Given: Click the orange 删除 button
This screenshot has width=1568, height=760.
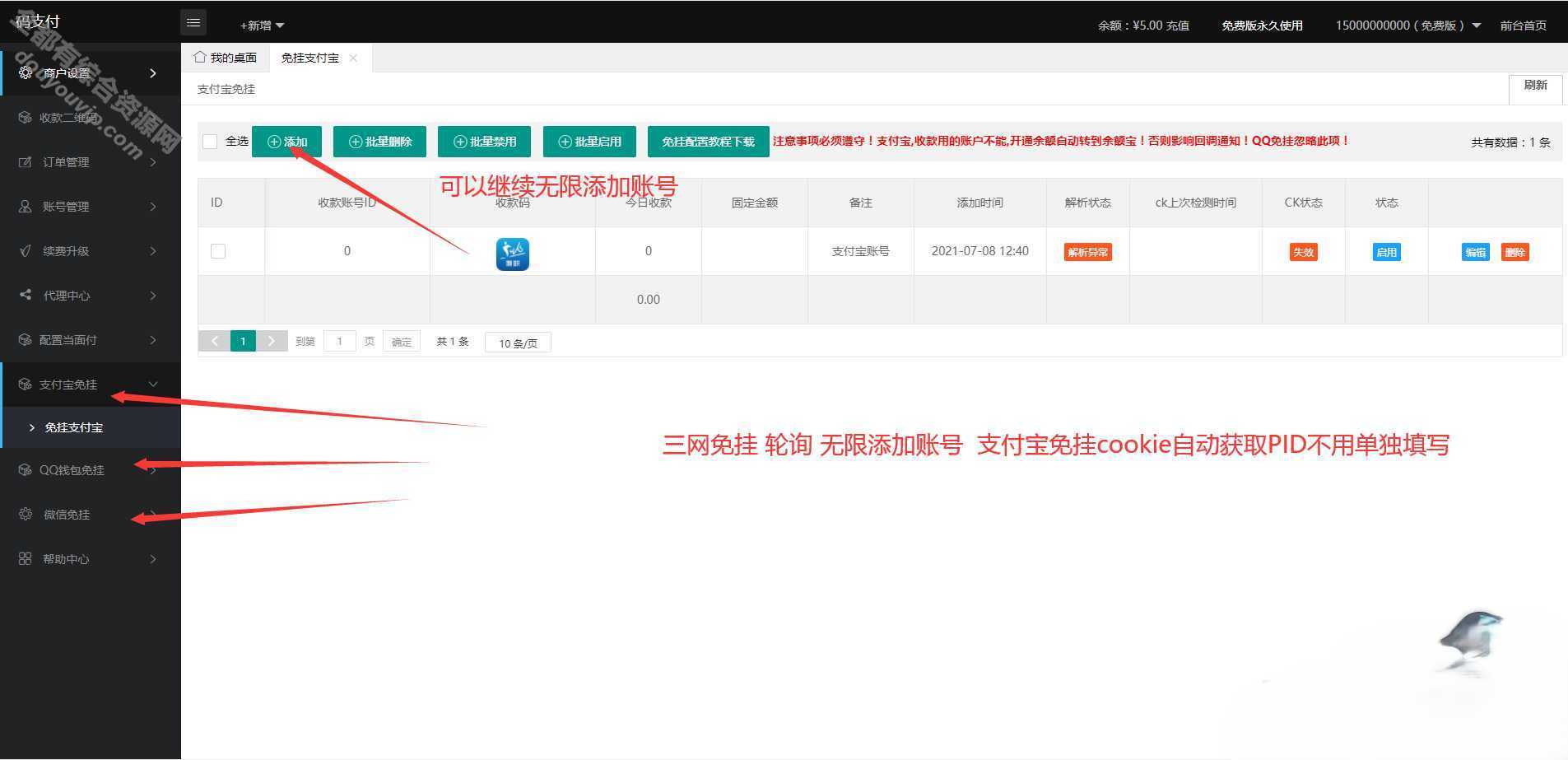Looking at the screenshot, I should pyautogui.click(x=1514, y=252).
